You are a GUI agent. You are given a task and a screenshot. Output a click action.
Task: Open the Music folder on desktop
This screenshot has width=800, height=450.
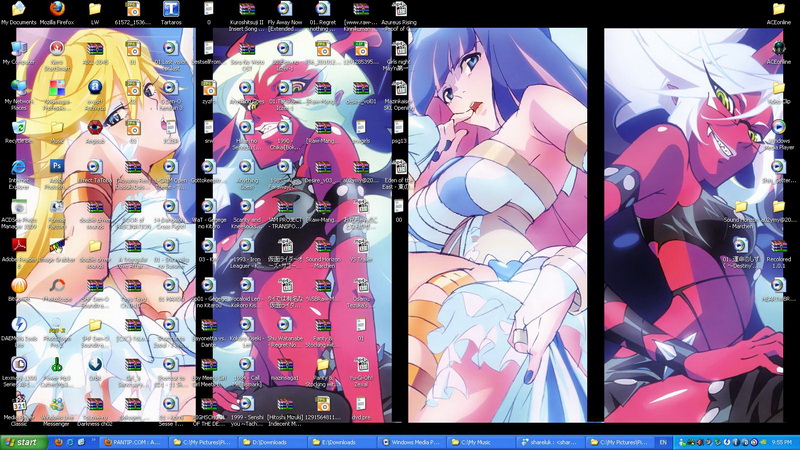pos(57,132)
